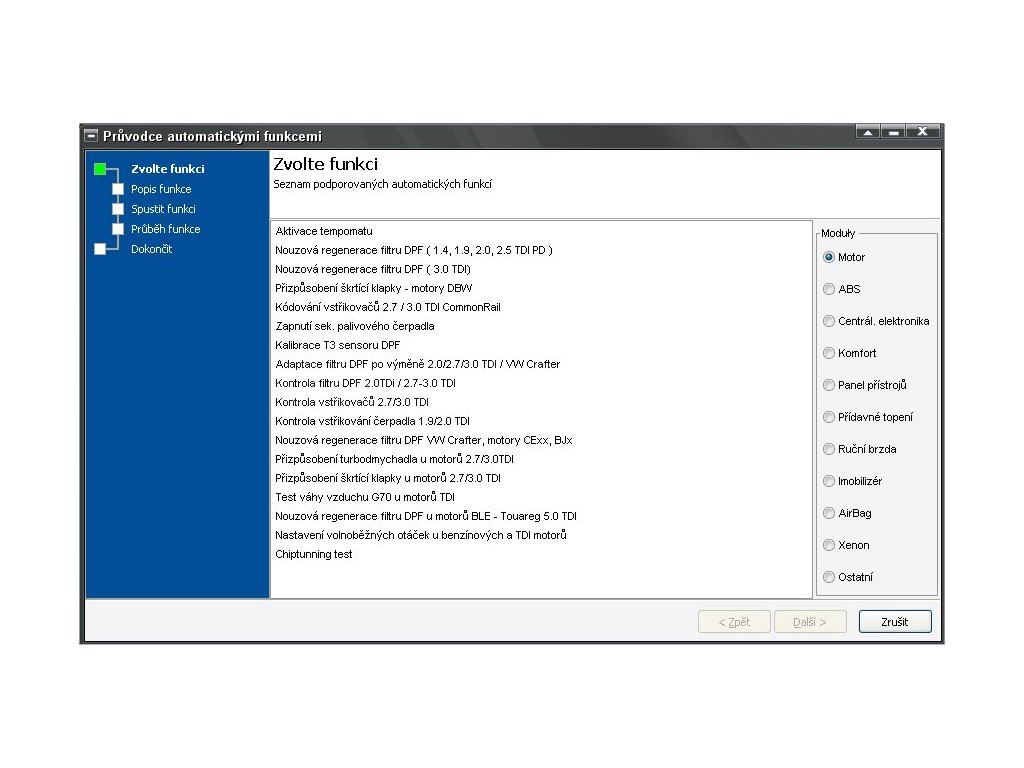Choose the Komfort module option

tap(829, 353)
